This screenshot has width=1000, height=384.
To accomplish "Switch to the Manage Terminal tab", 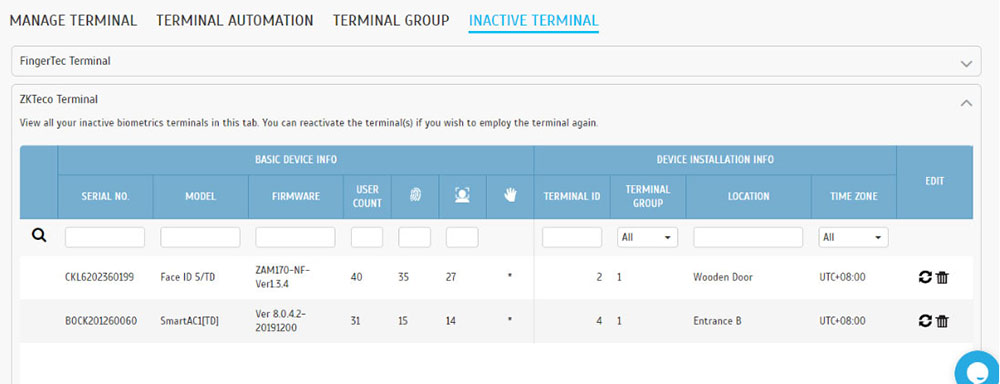I will 73,20.
